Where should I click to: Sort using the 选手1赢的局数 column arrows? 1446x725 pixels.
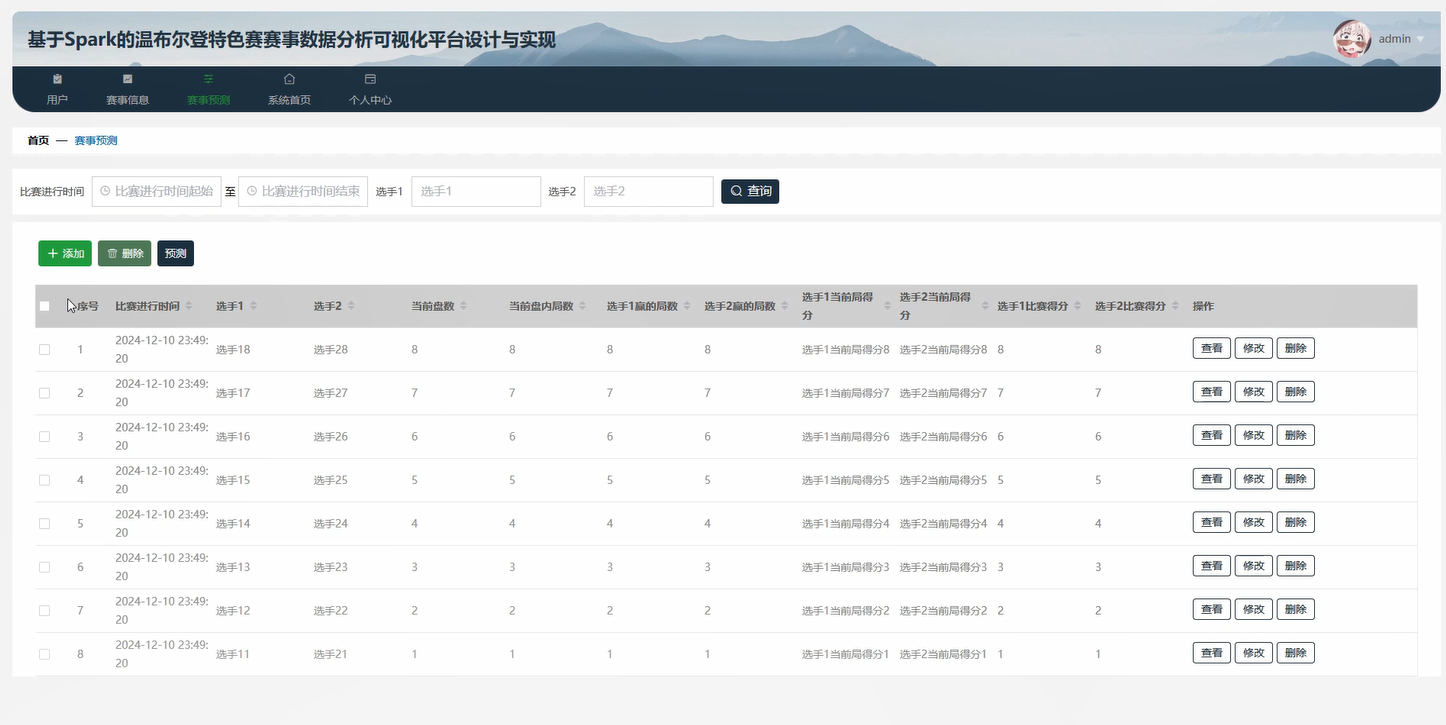click(687, 306)
